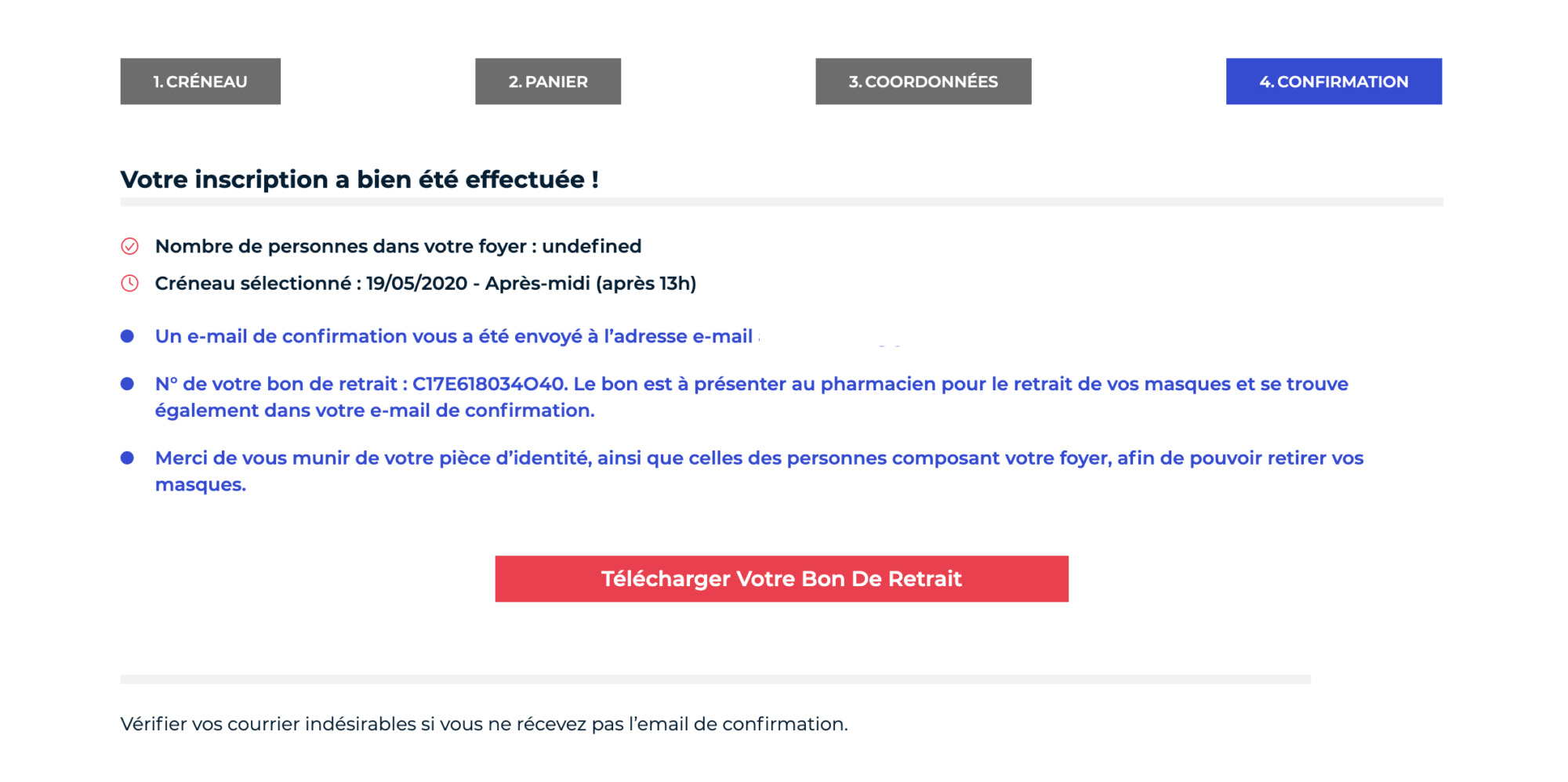Click the blue bullet before pièce d'identité reminder
Screen dimensions: 1568x782
coord(127,458)
